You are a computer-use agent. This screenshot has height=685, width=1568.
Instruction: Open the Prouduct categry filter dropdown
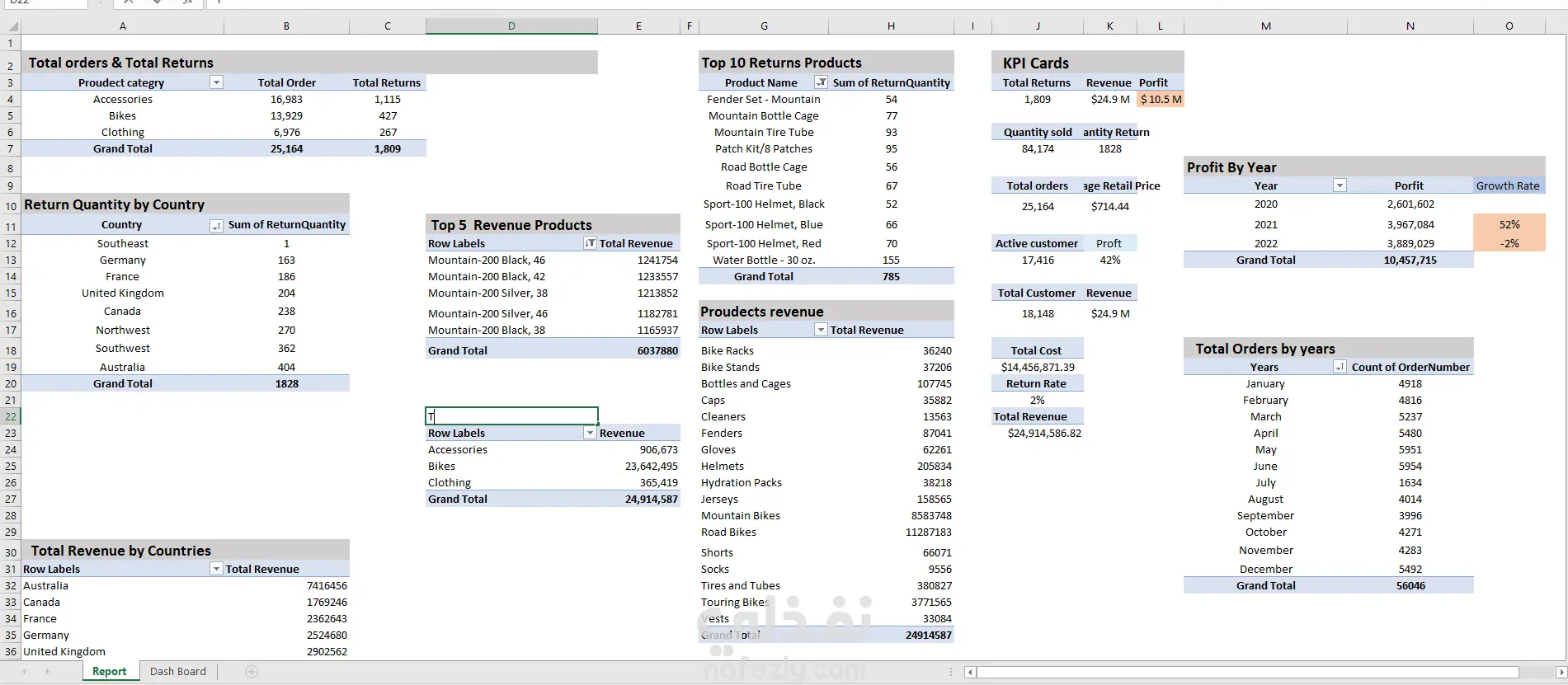click(x=216, y=82)
